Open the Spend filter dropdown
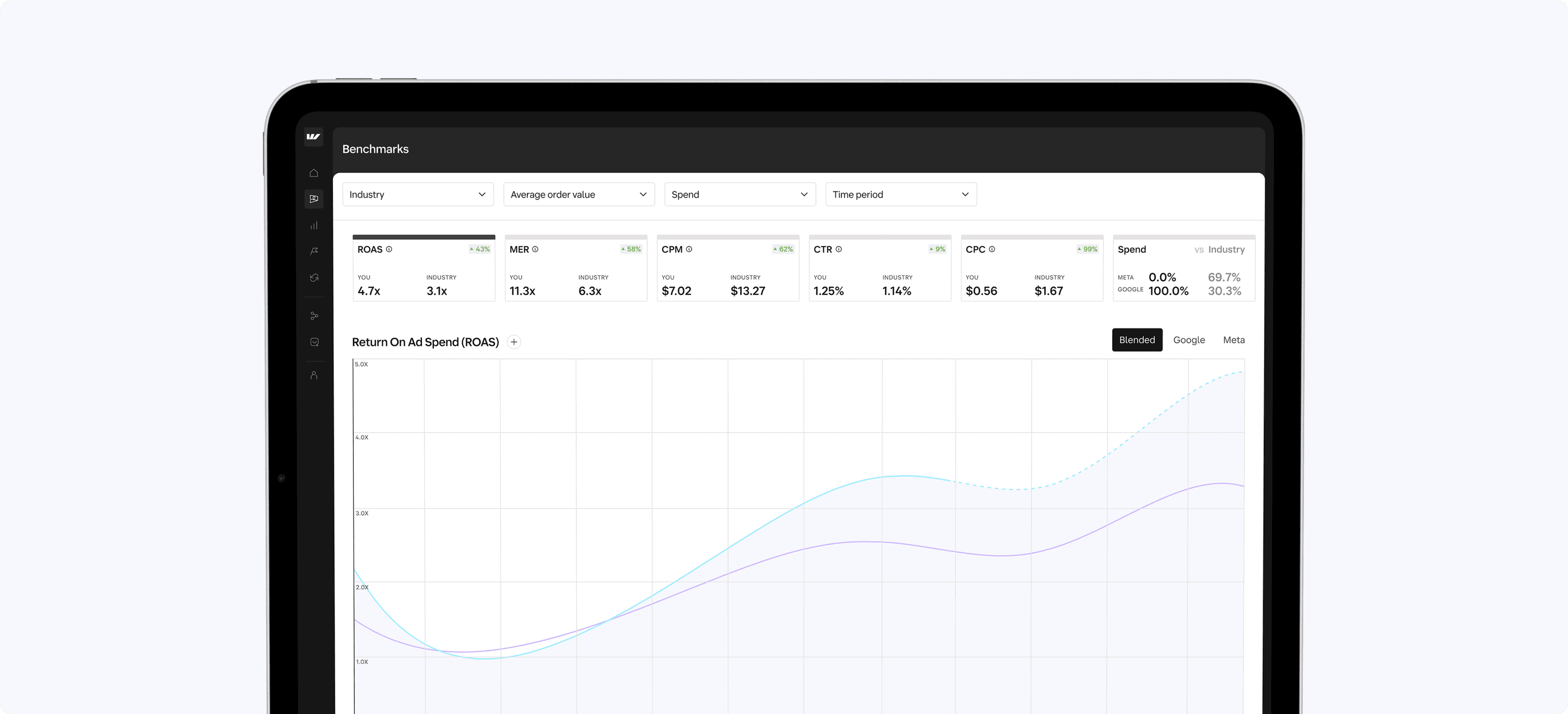The width and height of the screenshot is (1568, 714). pyautogui.click(x=739, y=194)
